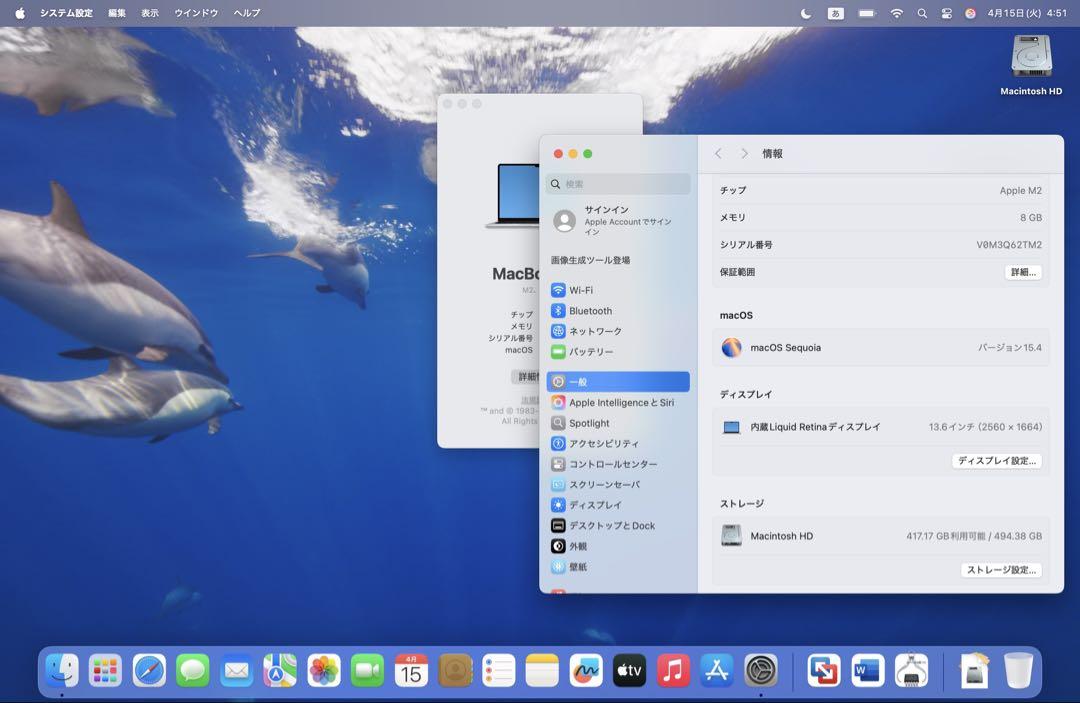Screen dimensions: 1080x703
Task: Select ネットワーク in the sidebar
Action: coord(618,331)
